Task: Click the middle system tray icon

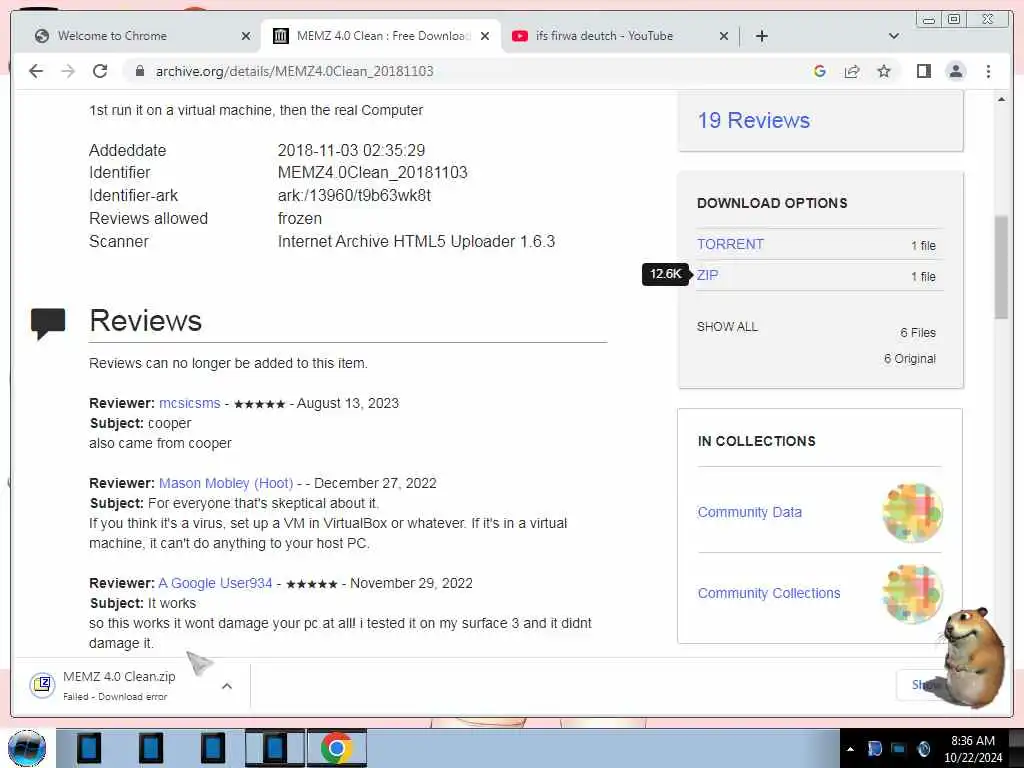Action: click(x=899, y=749)
